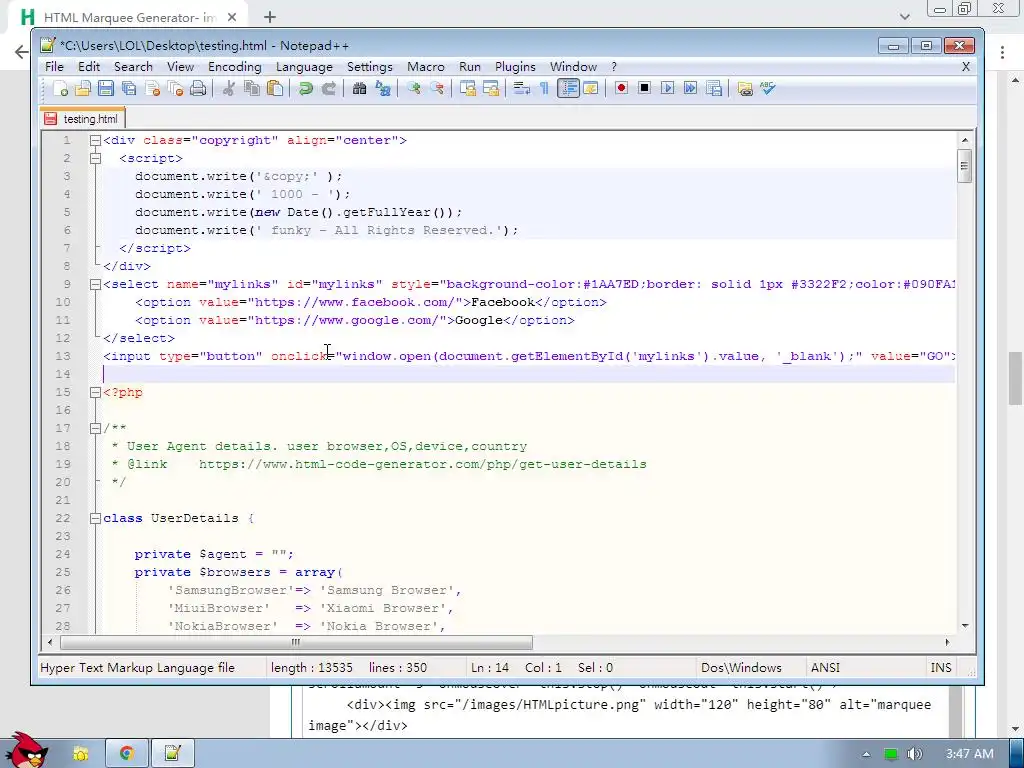Click the Stop Recording black square
The image size is (1024, 768).
click(644, 88)
